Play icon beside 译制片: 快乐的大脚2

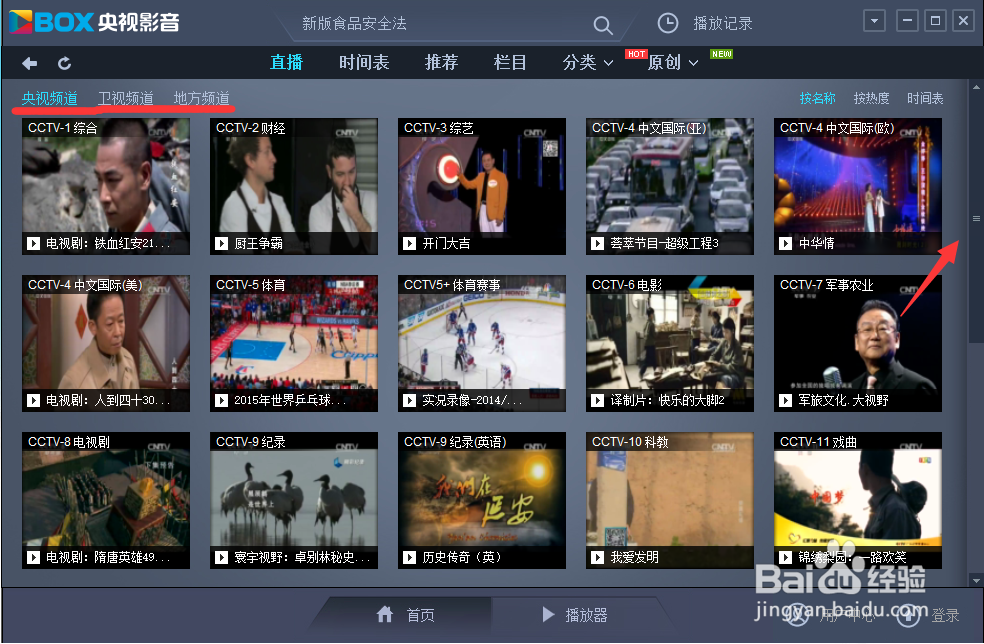pos(597,400)
